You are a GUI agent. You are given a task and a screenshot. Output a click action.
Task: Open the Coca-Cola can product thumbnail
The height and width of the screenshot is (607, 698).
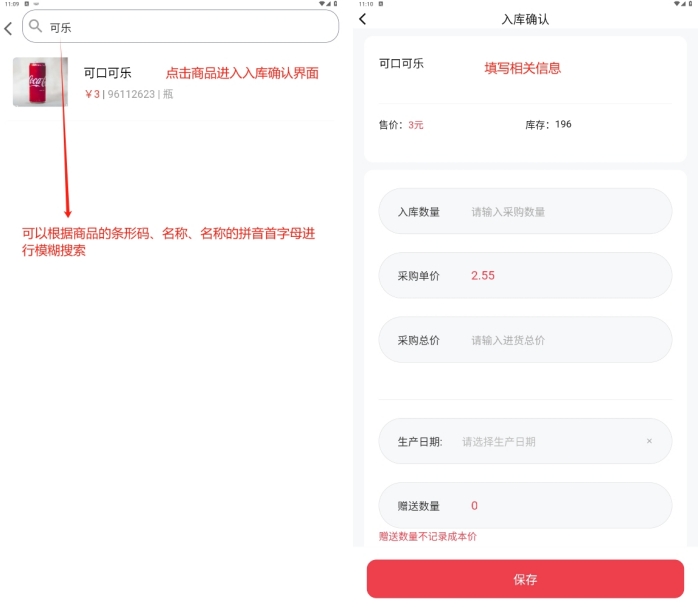(x=41, y=82)
